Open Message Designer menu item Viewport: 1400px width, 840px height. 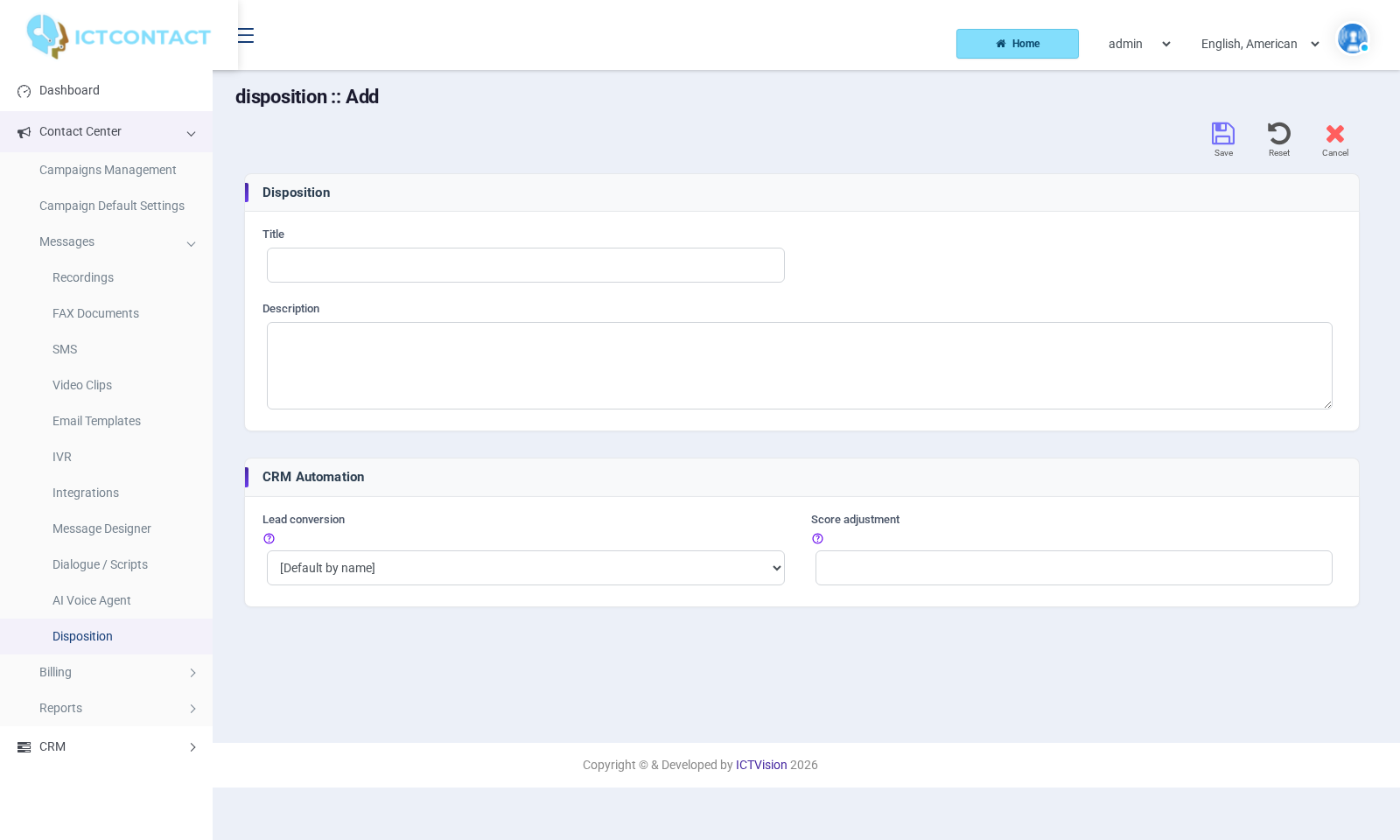(101, 528)
